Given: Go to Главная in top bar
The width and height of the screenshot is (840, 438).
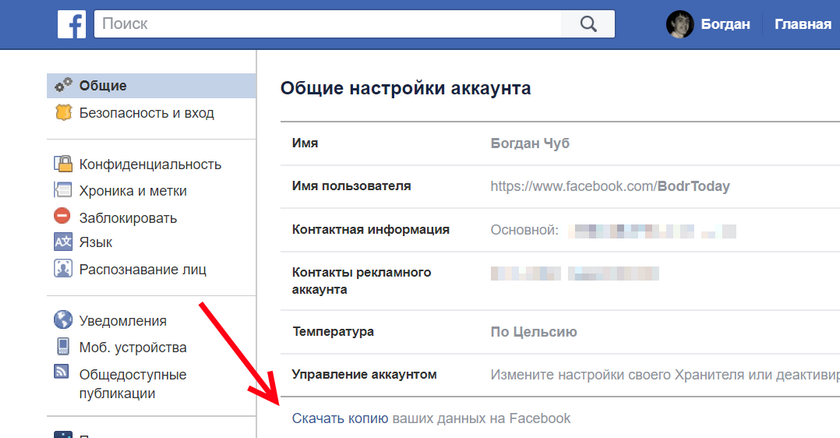Looking at the screenshot, I should 802,24.
